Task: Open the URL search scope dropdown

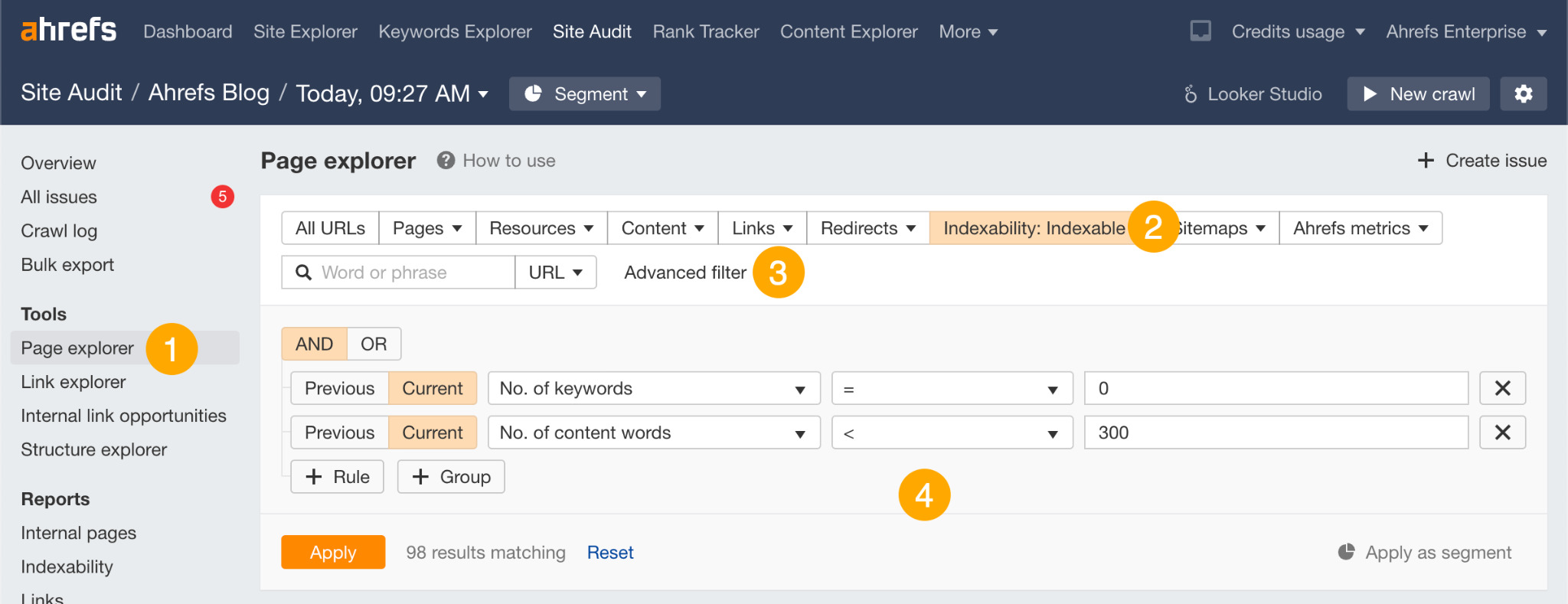Action: 556,273
